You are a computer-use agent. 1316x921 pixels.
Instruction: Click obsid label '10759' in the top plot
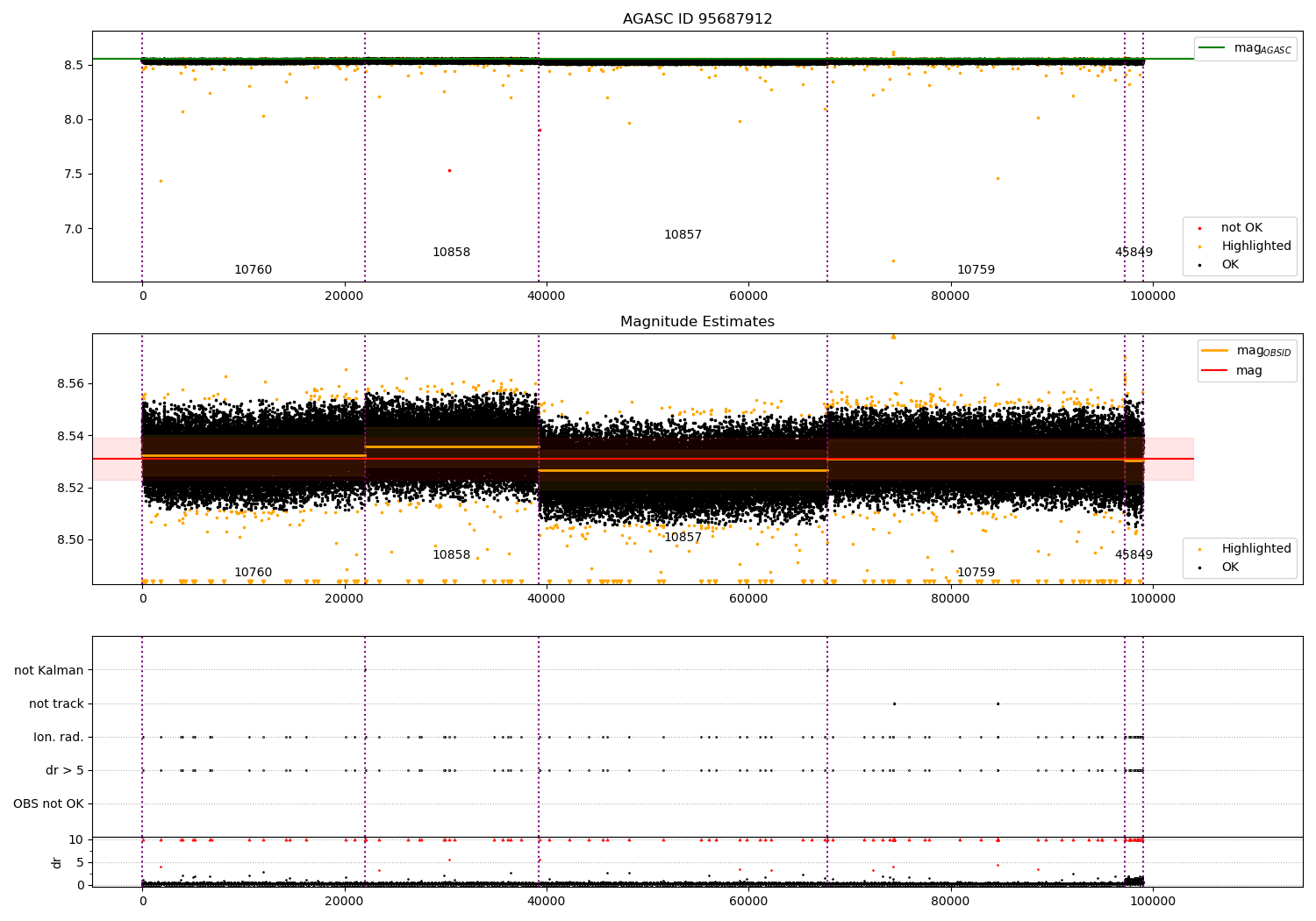(x=976, y=270)
